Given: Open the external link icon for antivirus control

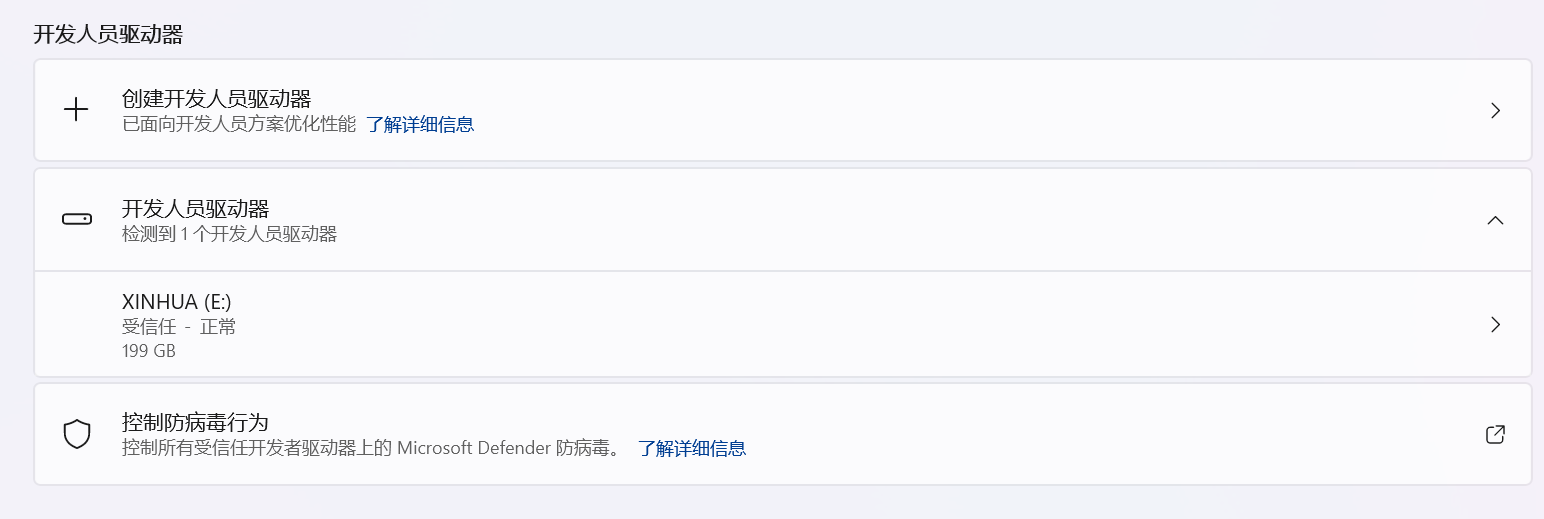Looking at the screenshot, I should [1495, 434].
